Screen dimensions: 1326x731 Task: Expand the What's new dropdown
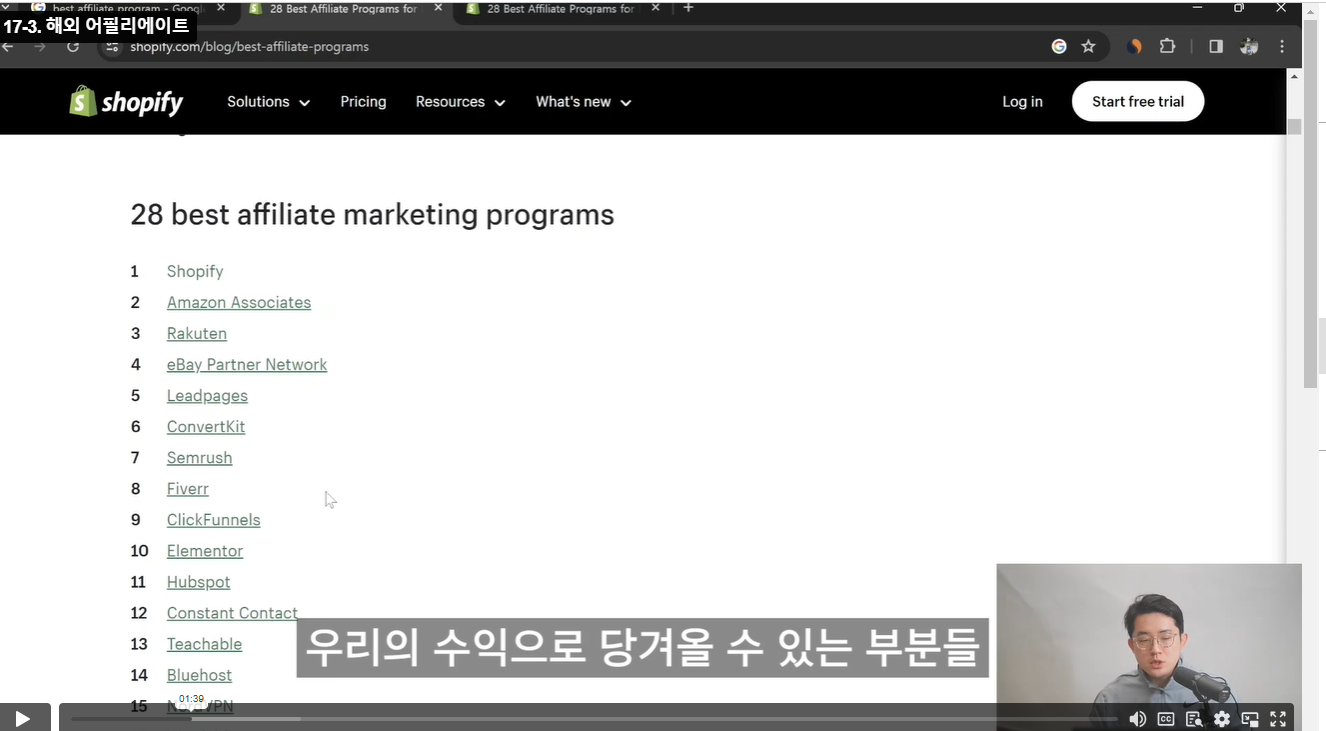(x=583, y=102)
